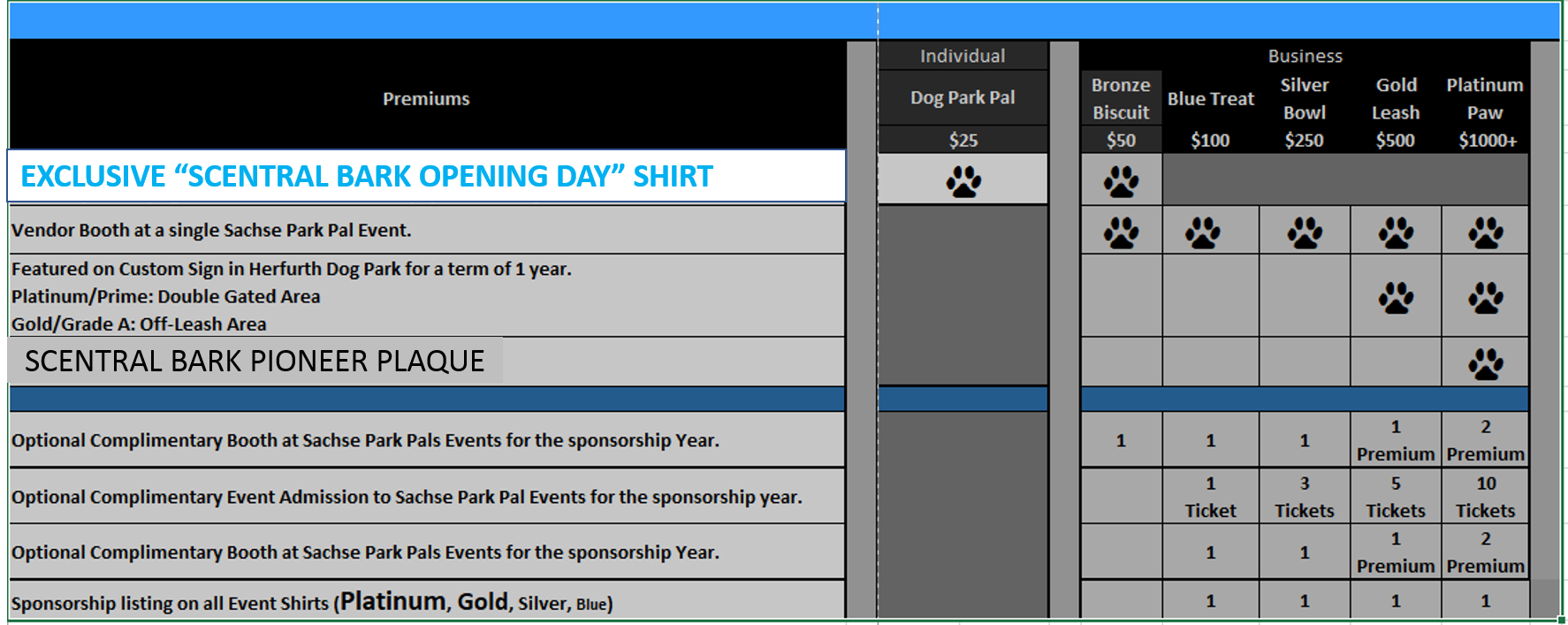The image size is (1568, 625).
Task: Select the $25 Dog Park Pal price cell
Action: coord(963,140)
